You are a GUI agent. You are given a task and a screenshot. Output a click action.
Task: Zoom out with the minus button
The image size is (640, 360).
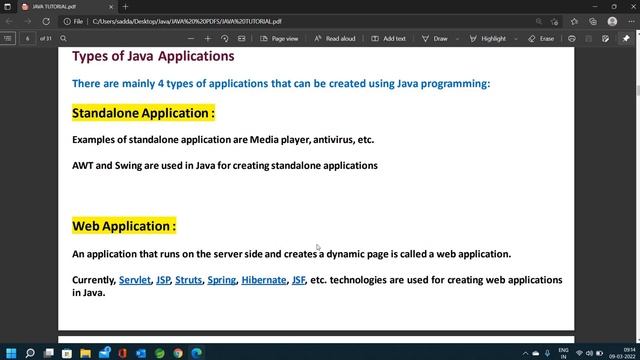(191, 38)
